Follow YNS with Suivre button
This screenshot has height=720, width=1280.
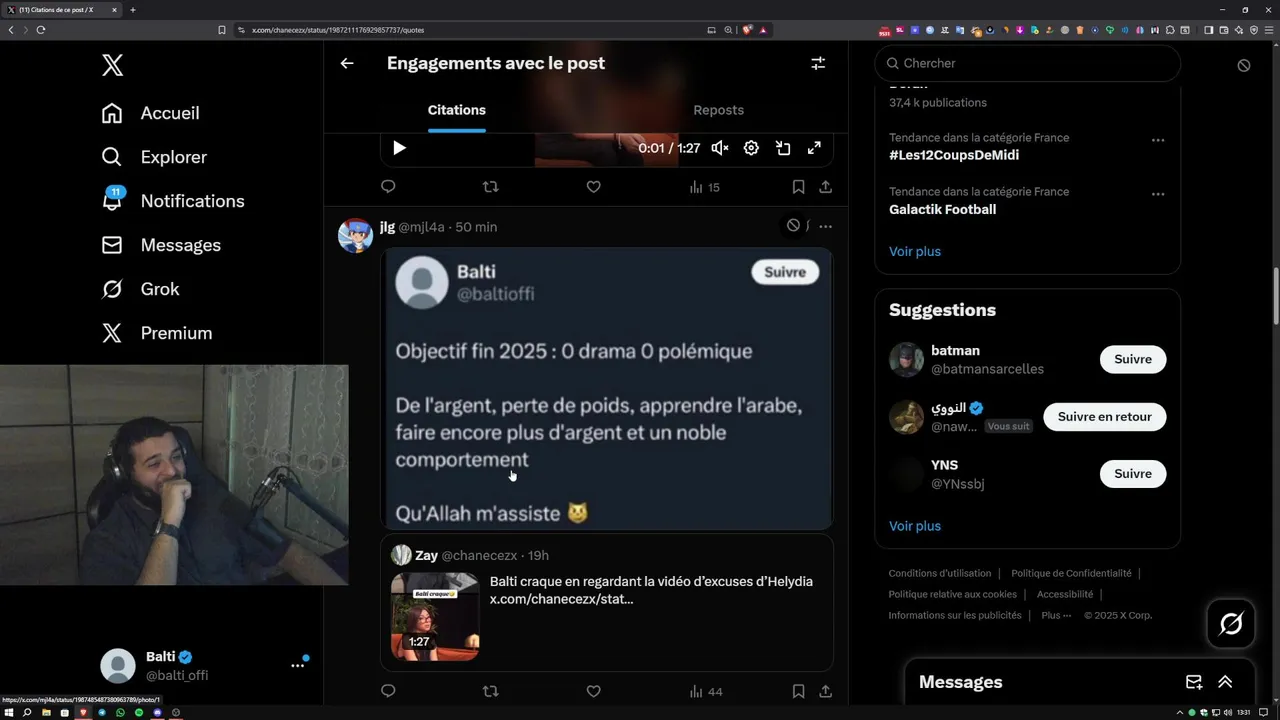point(1133,474)
